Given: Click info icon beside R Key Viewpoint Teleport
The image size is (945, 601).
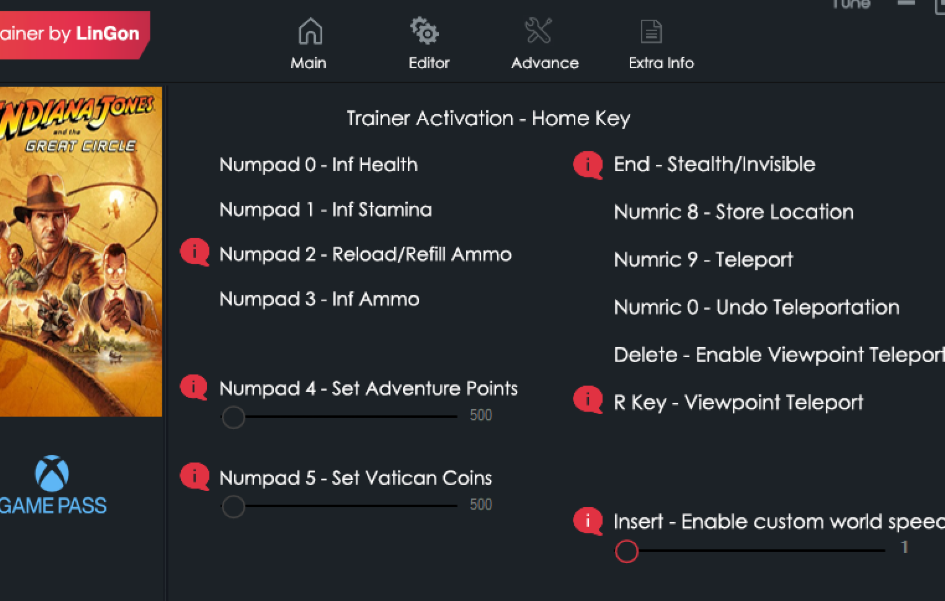Looking at the screenshot, I should coord(588,401).
